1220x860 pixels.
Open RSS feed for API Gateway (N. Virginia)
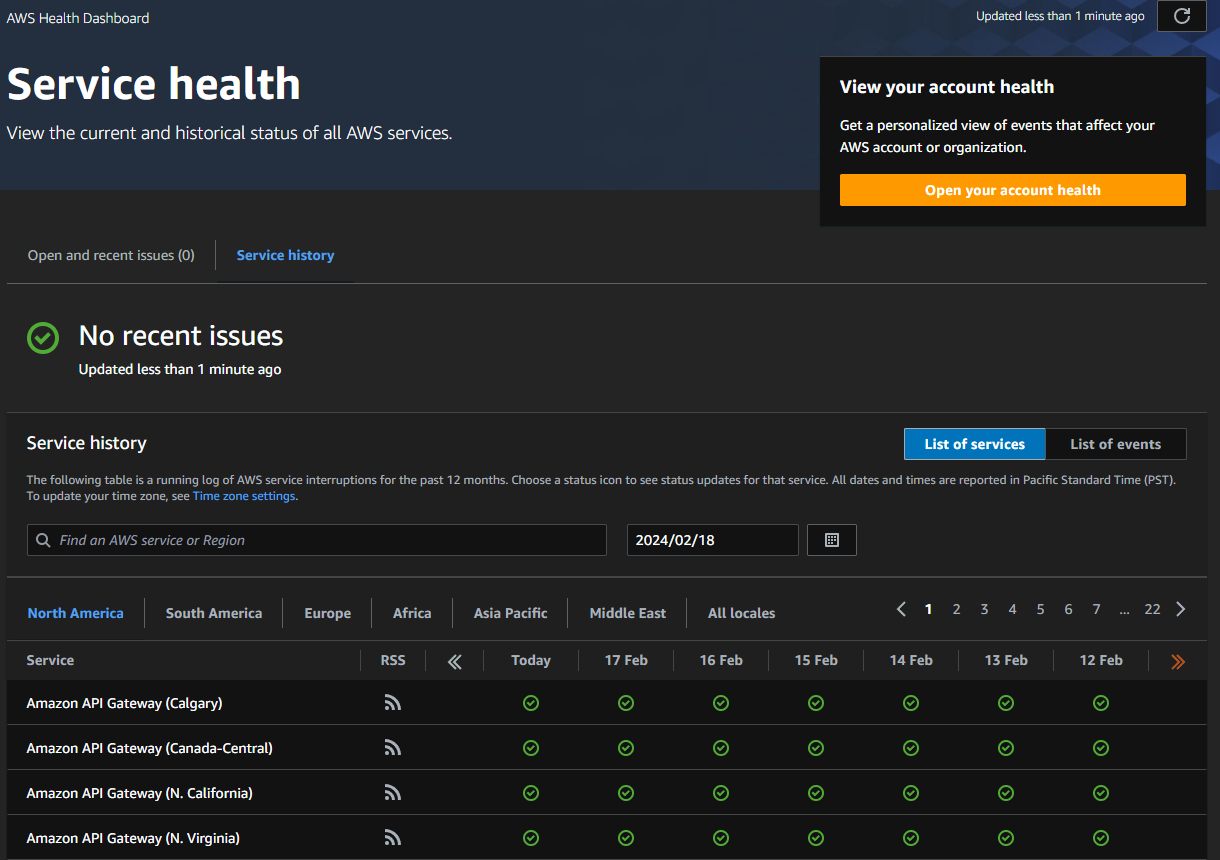click(x=393, y=838)
